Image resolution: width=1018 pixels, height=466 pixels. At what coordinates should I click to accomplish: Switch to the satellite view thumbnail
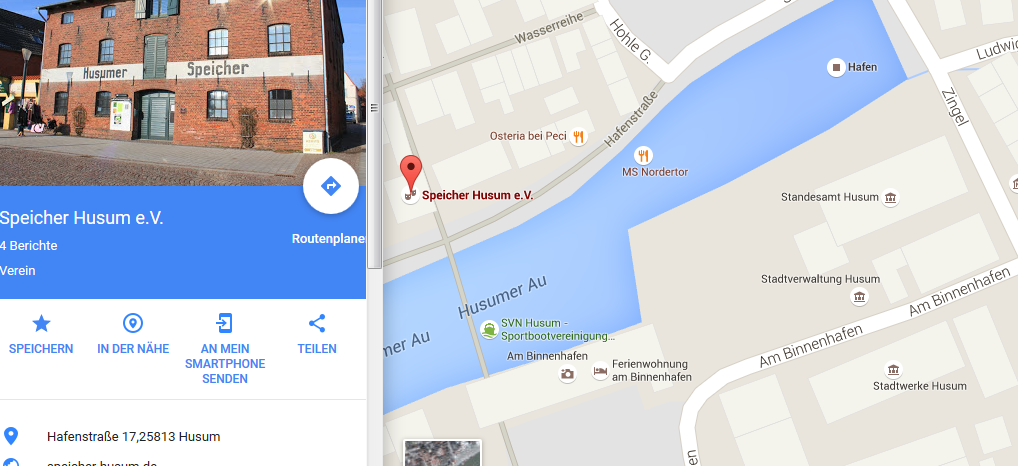tap(442, 453)
